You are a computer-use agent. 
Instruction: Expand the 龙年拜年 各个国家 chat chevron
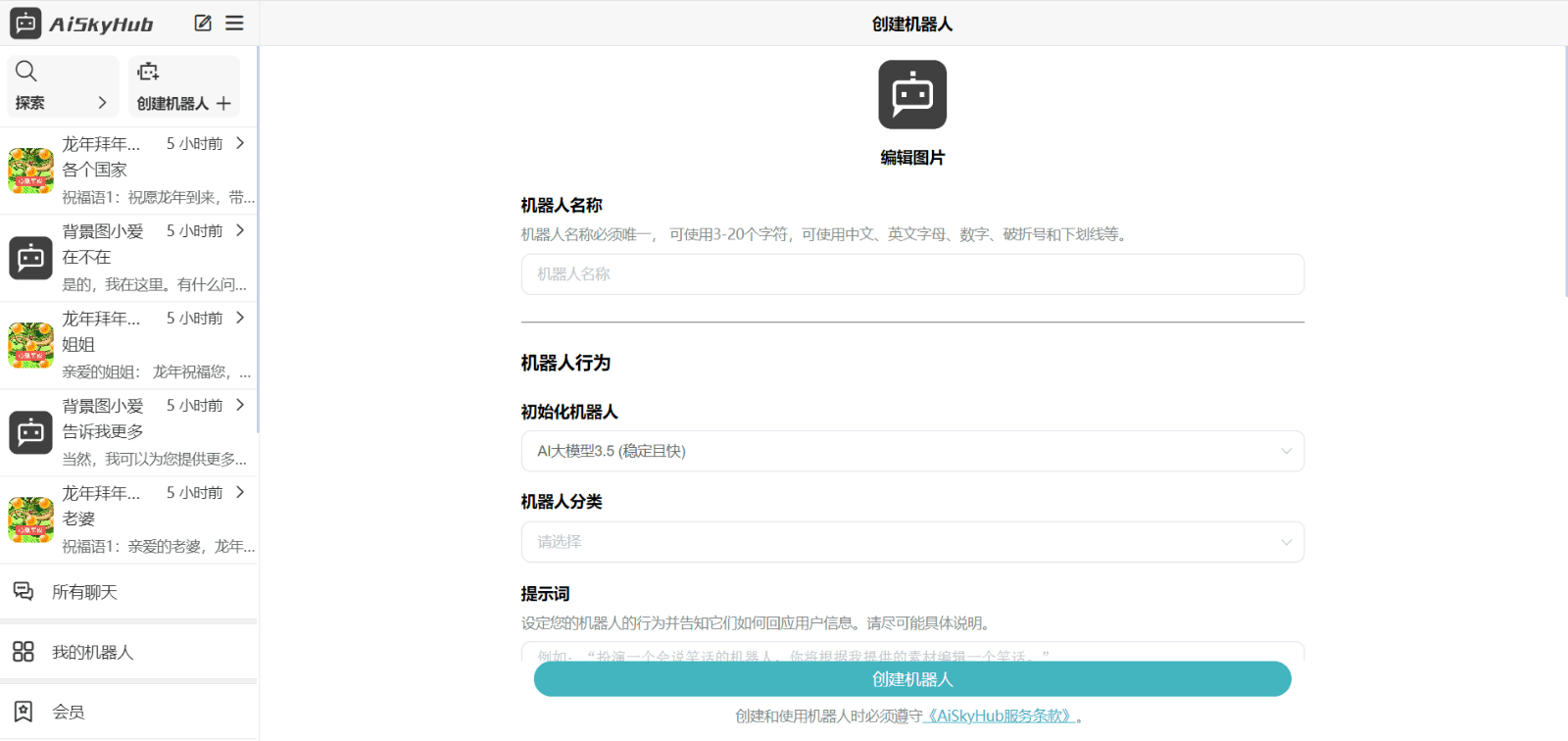(x=240, y=144)
